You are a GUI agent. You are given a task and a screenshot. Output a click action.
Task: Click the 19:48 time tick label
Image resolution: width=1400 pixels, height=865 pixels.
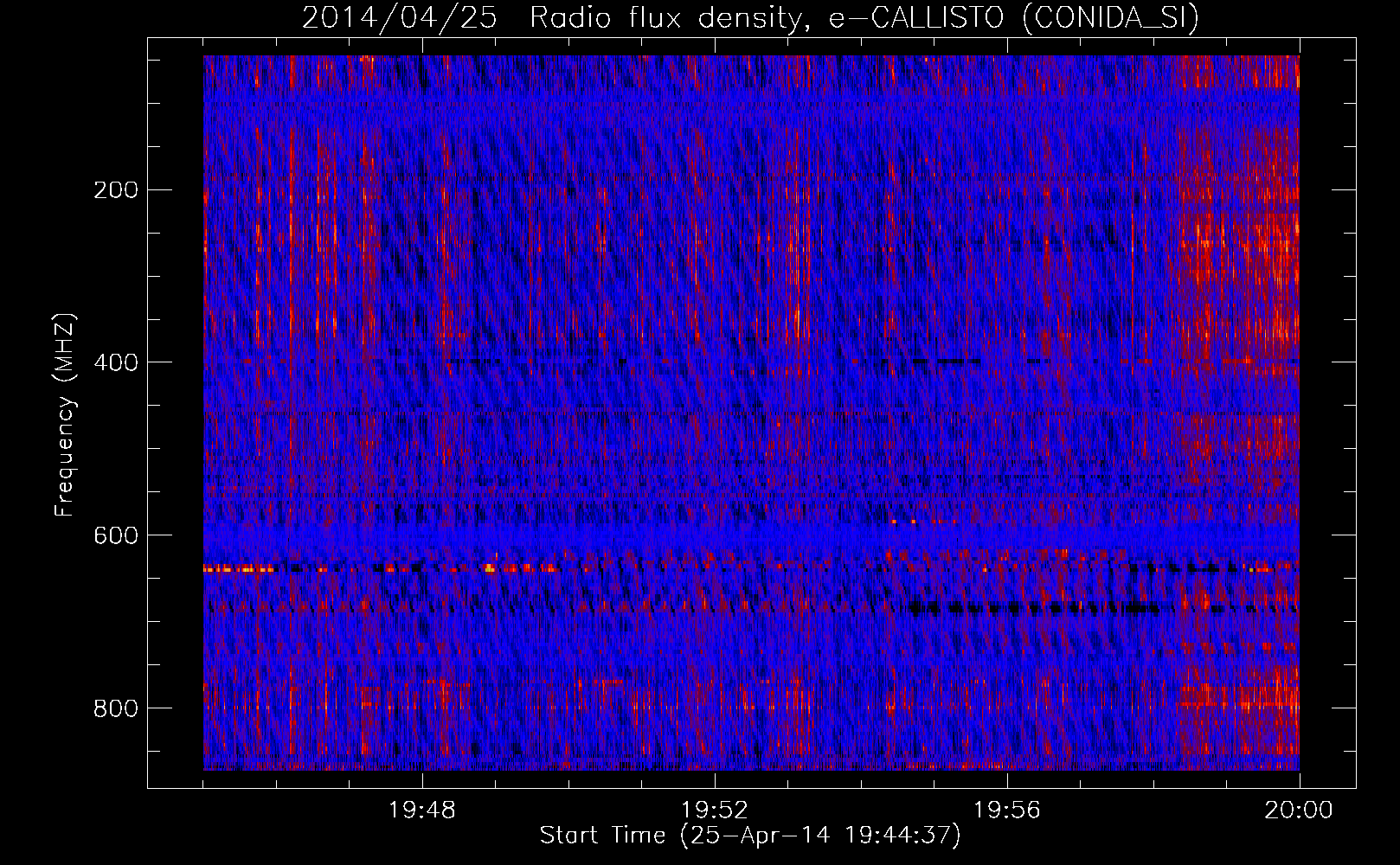click(422, 811)
